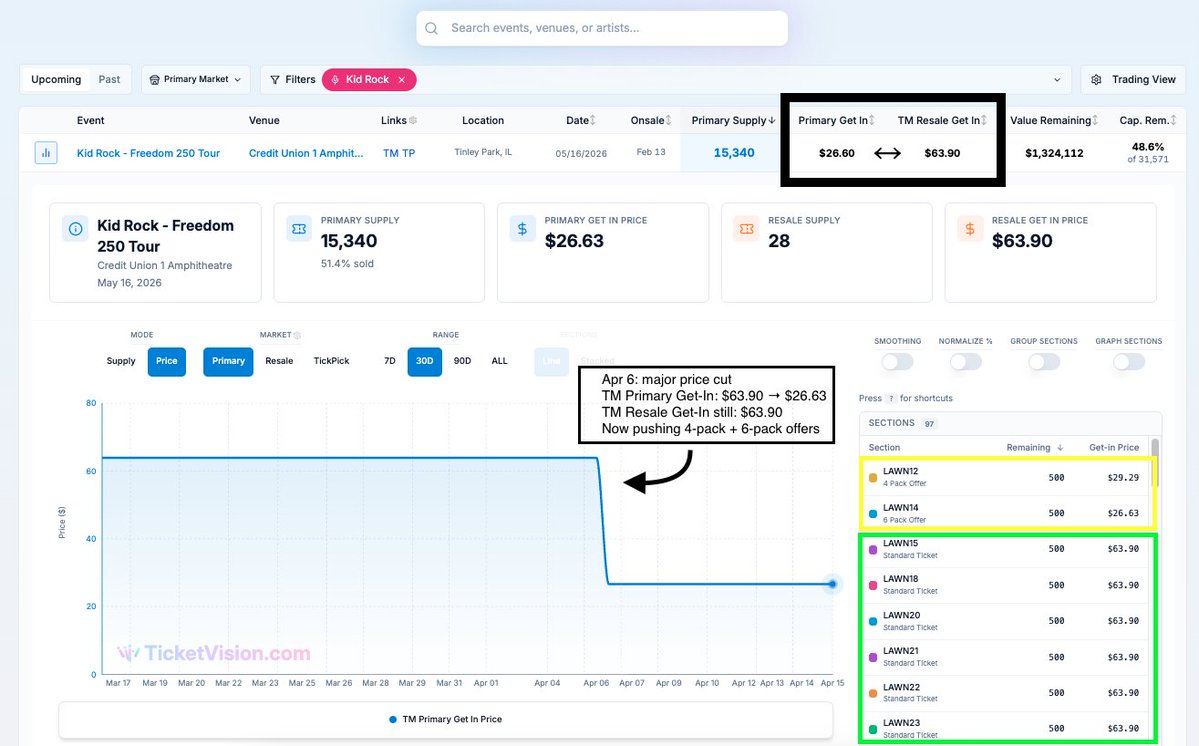Click the LAWN12 color swatch
Viewport: 1199px width, 746px height.
[x=872, y=478]
